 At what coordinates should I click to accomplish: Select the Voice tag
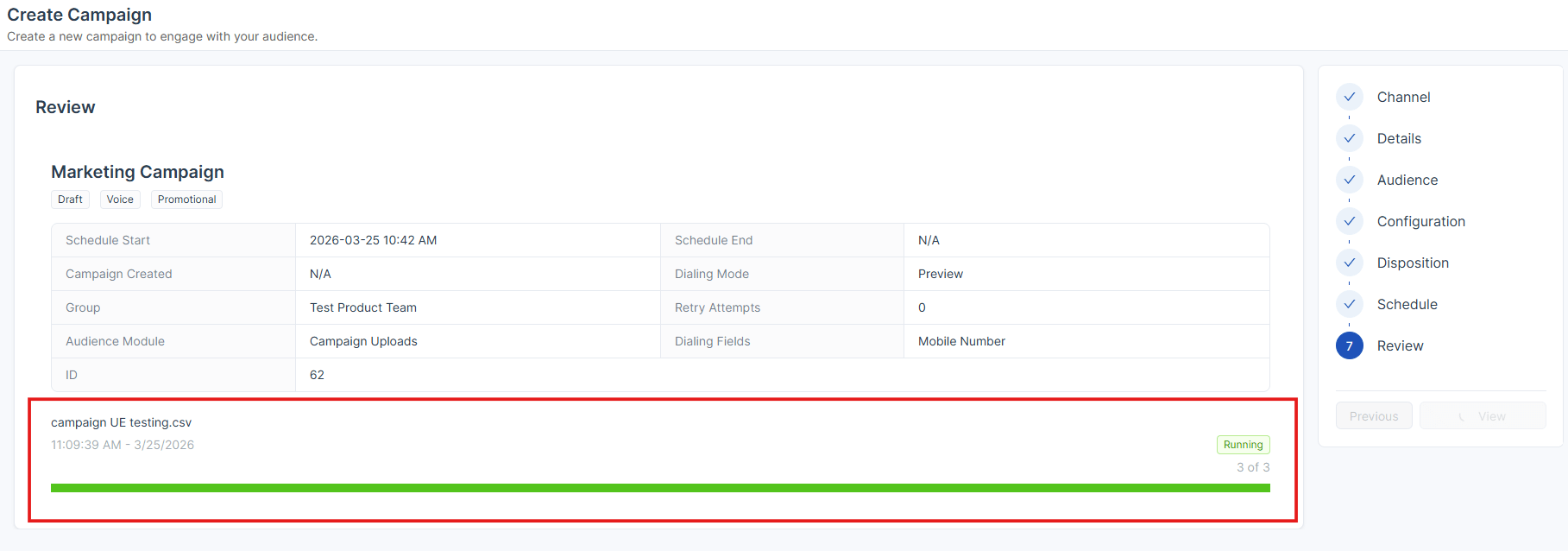click(x=120, y=199)
